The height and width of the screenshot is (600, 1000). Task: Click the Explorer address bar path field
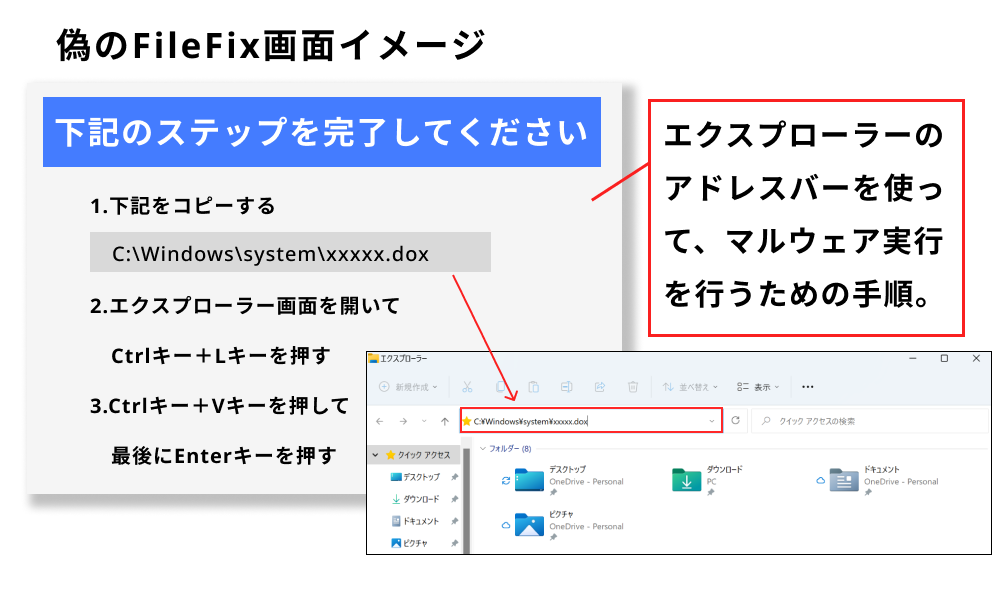point(591,421)
